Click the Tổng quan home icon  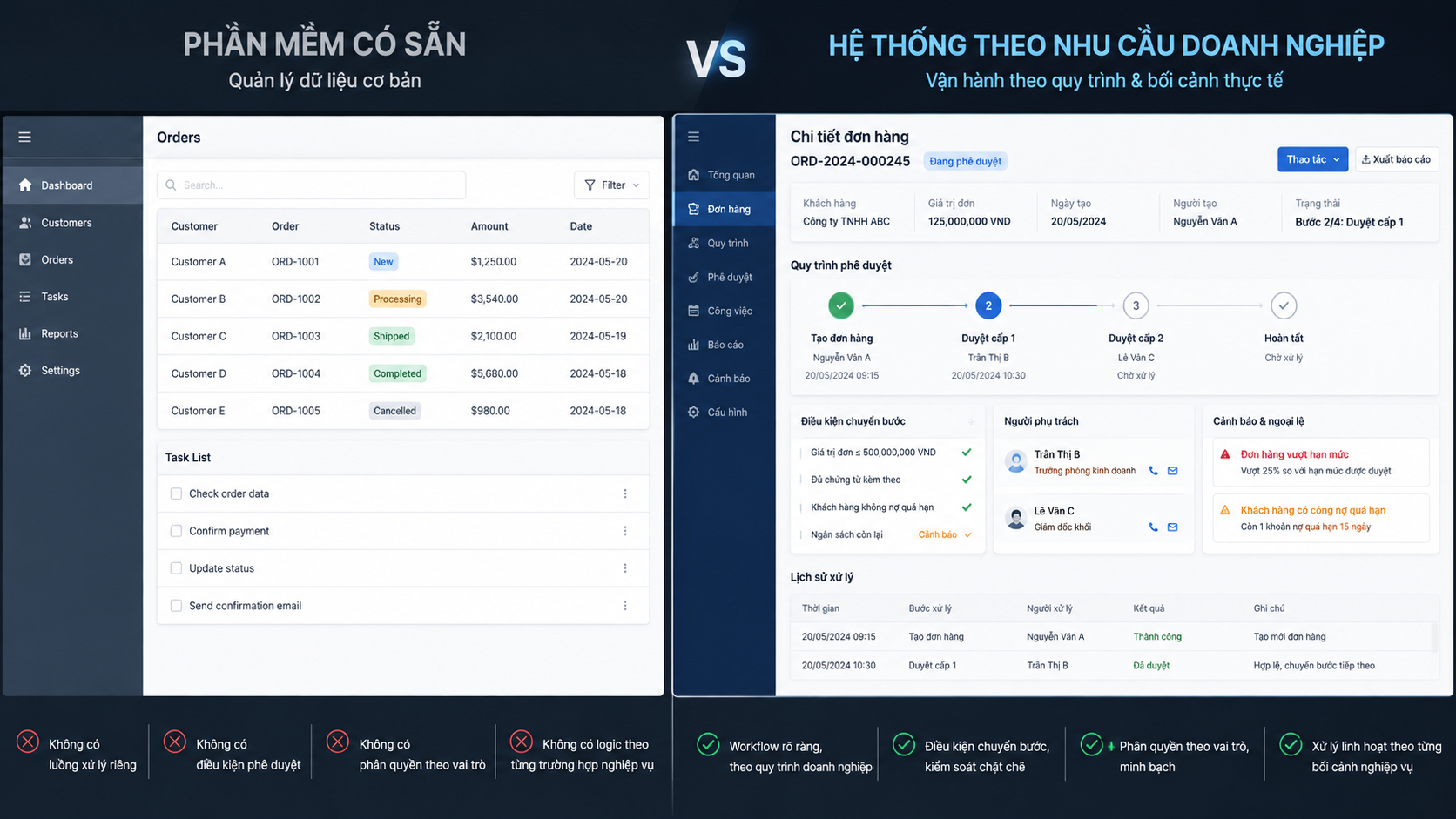tap(694, 175)
